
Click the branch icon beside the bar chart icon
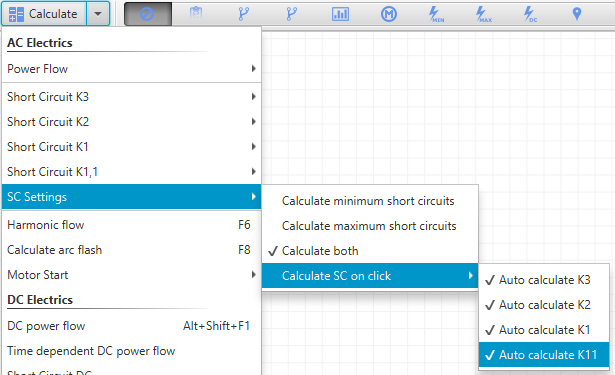pos(291,14)
